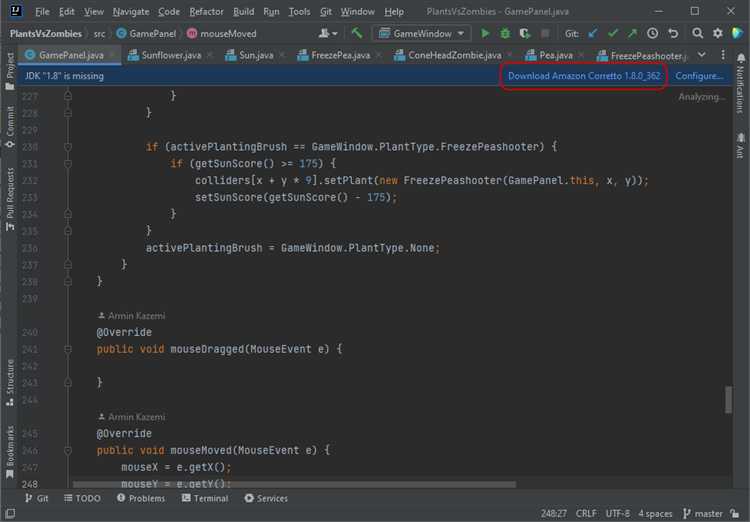Screen dimensions: 750x522
Task: Change indent setting 4 spaces
Action: pos(655,513)
